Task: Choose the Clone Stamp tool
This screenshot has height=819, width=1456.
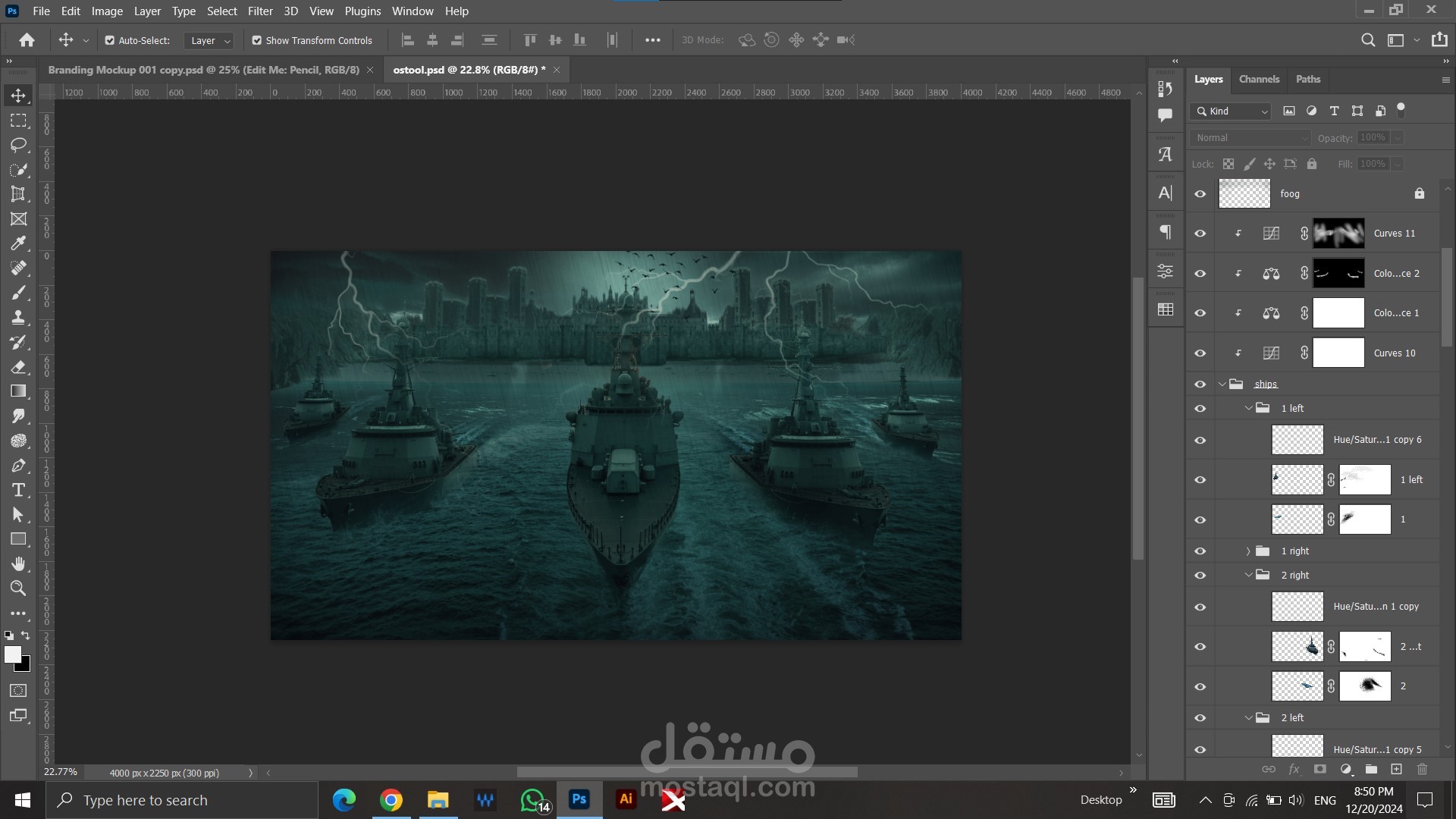Action: click(18, 317)
